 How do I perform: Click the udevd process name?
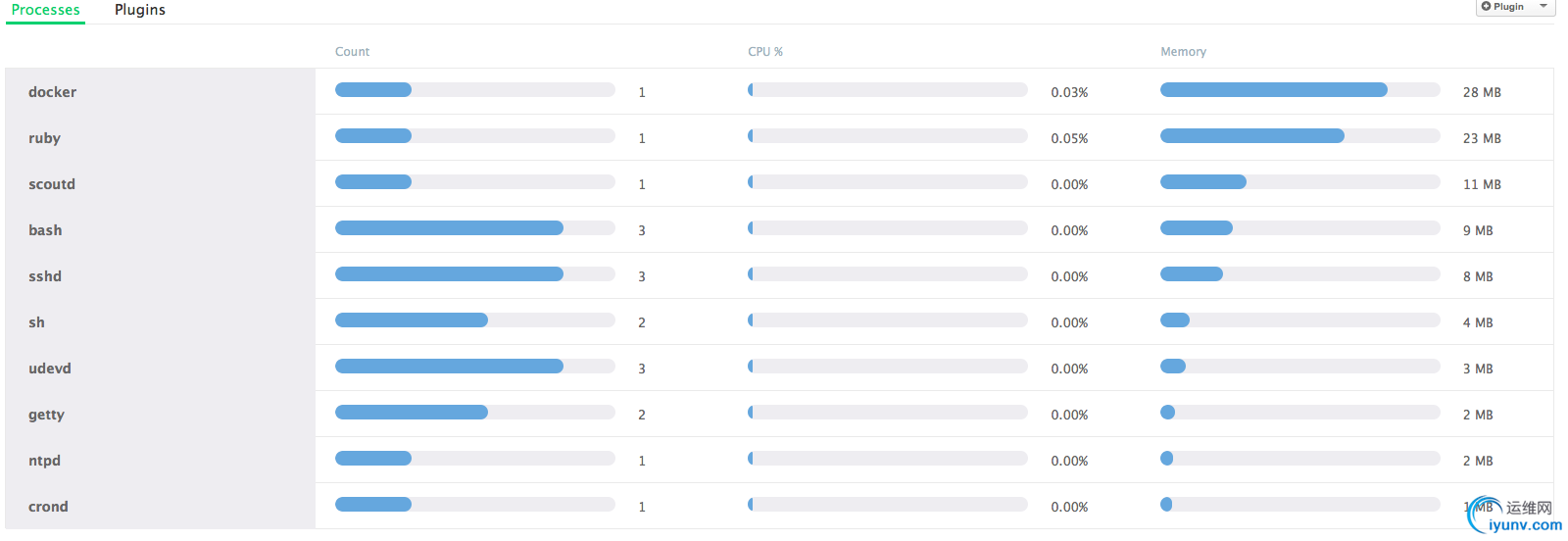click(x=50, y=369)
